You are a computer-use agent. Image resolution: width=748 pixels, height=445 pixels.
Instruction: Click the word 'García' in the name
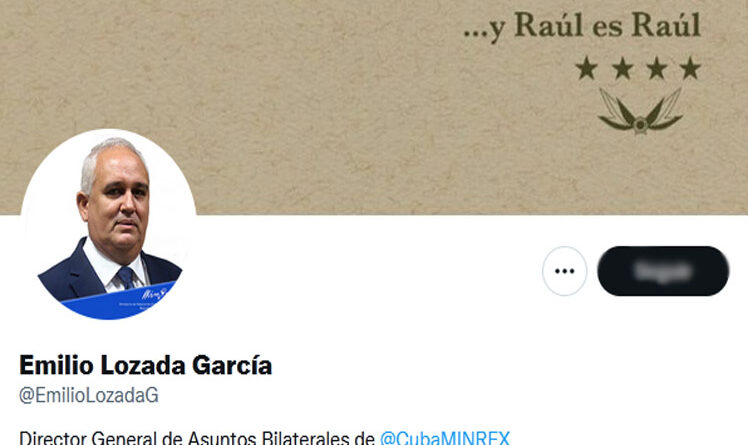pyautogui.click(x=232, y=365)
